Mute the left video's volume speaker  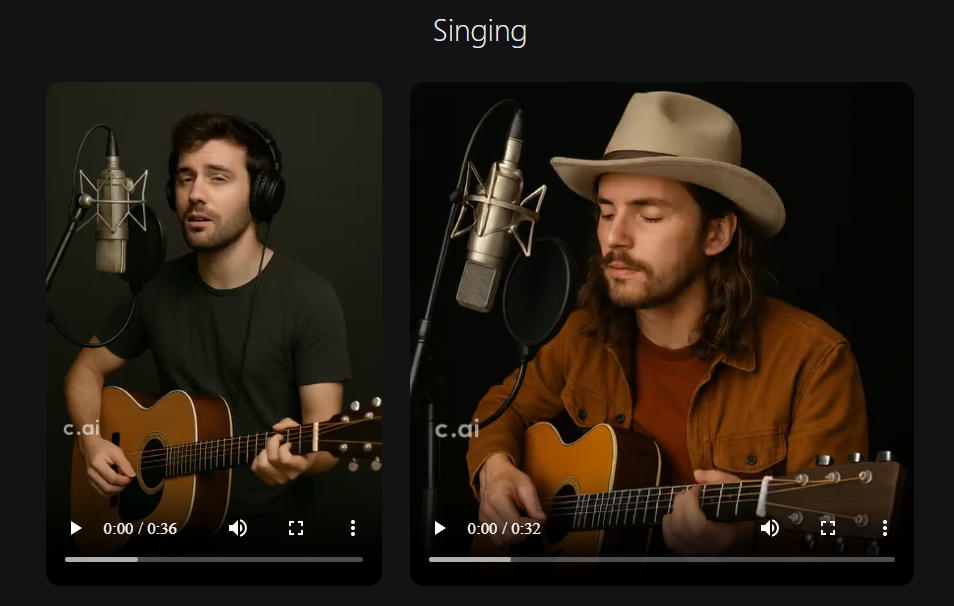[238, 528]
